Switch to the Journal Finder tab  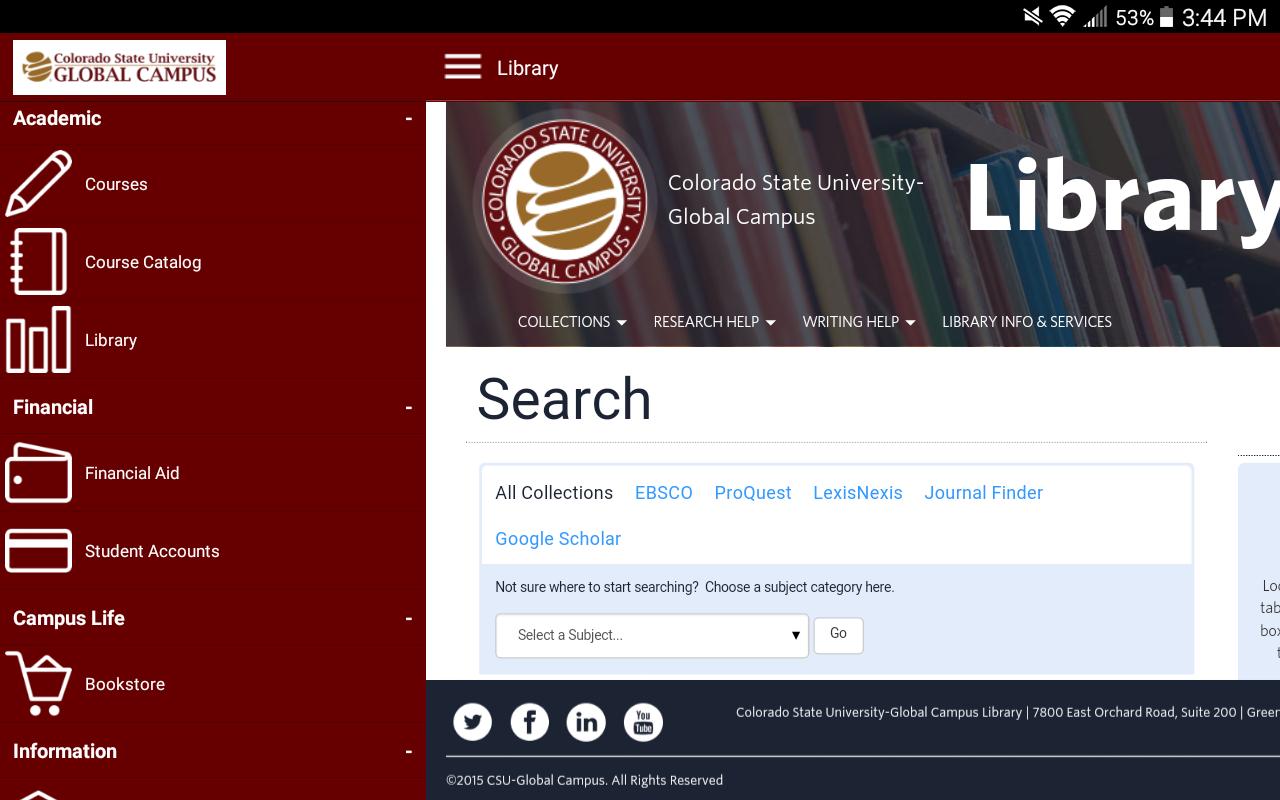(984, 493)
